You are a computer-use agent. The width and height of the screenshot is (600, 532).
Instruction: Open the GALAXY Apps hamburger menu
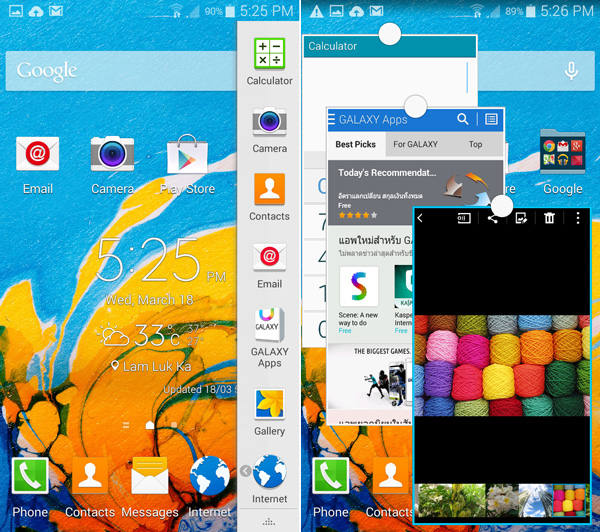(x=332, y=120)
